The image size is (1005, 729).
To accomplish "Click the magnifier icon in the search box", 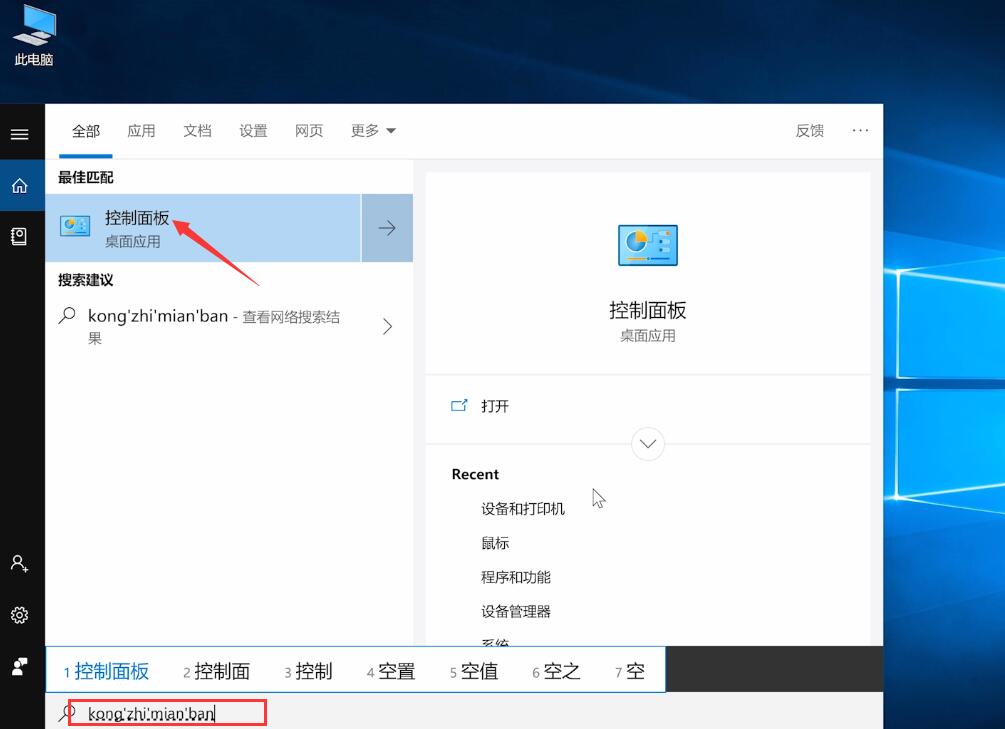I will click(66, 712).
